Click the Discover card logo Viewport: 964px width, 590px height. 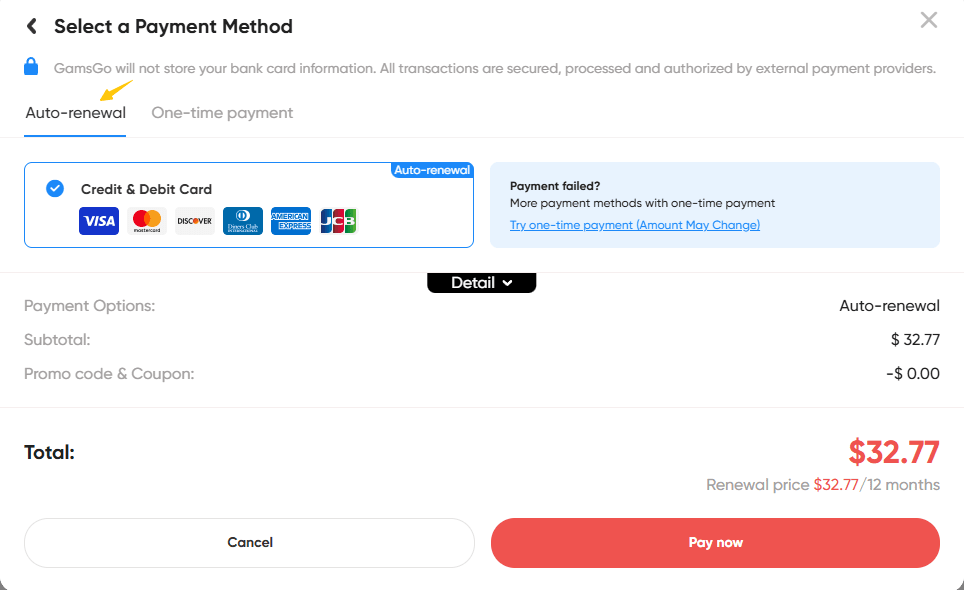[x=195, y=221]
